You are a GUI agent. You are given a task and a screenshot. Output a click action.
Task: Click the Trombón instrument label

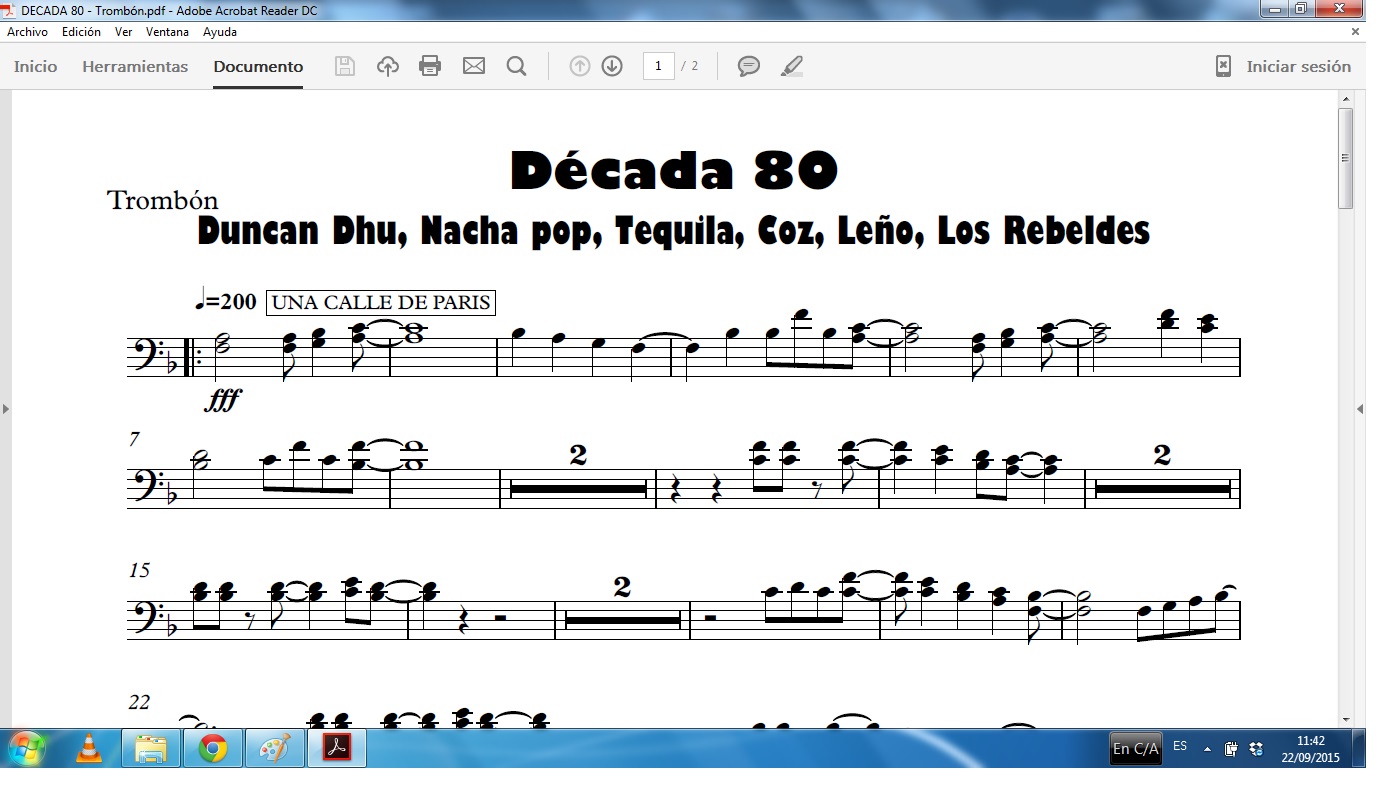162,200
